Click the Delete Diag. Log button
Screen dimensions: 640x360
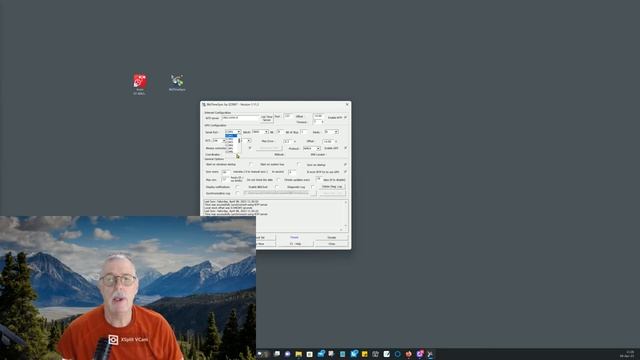[332, 187]
